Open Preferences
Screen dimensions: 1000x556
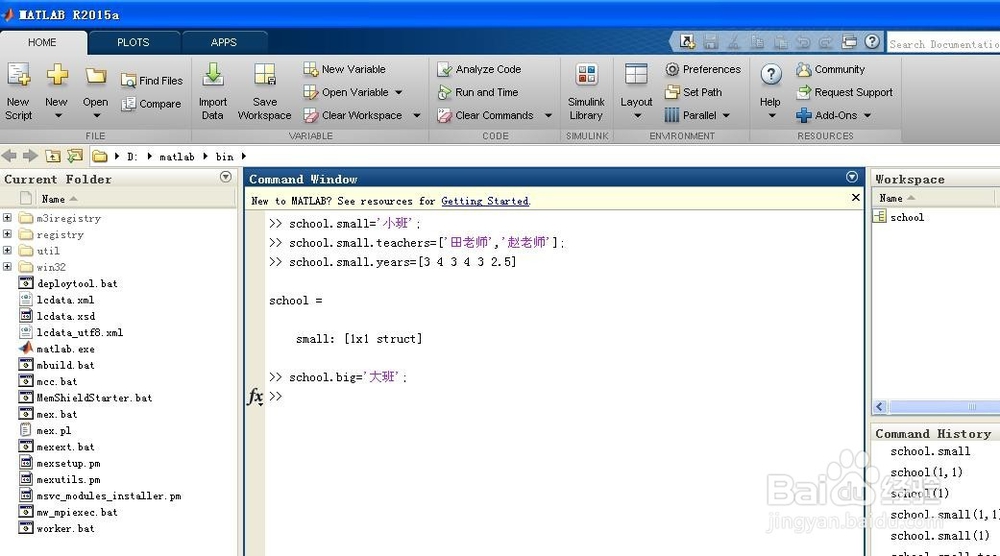[x=703, y=69]
